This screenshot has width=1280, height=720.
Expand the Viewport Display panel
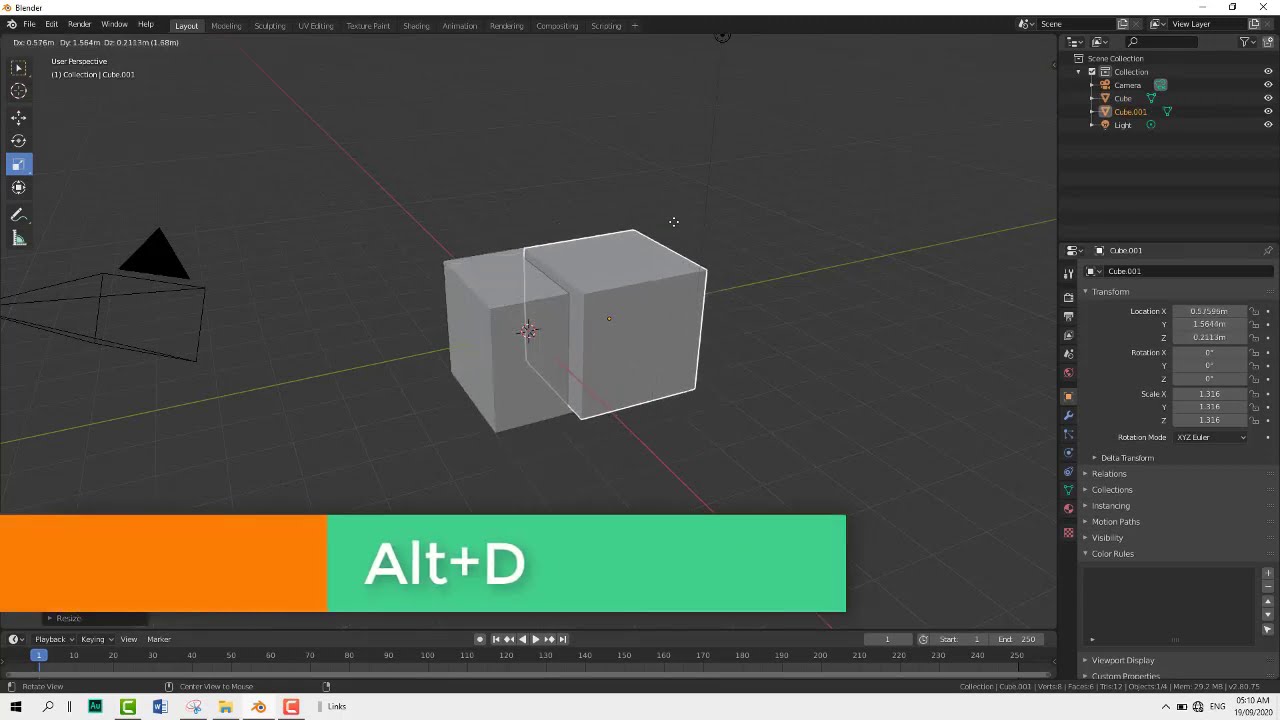tap(1122, 660)
